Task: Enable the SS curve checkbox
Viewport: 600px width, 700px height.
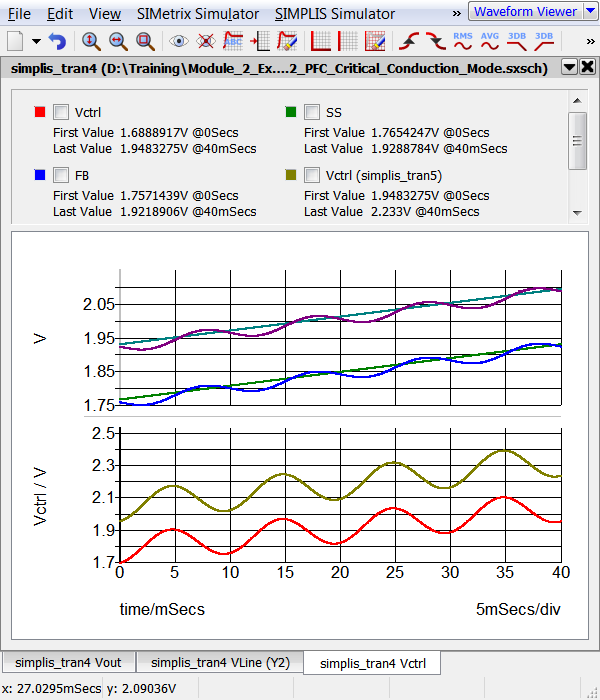Action: [x=312, y=112]
